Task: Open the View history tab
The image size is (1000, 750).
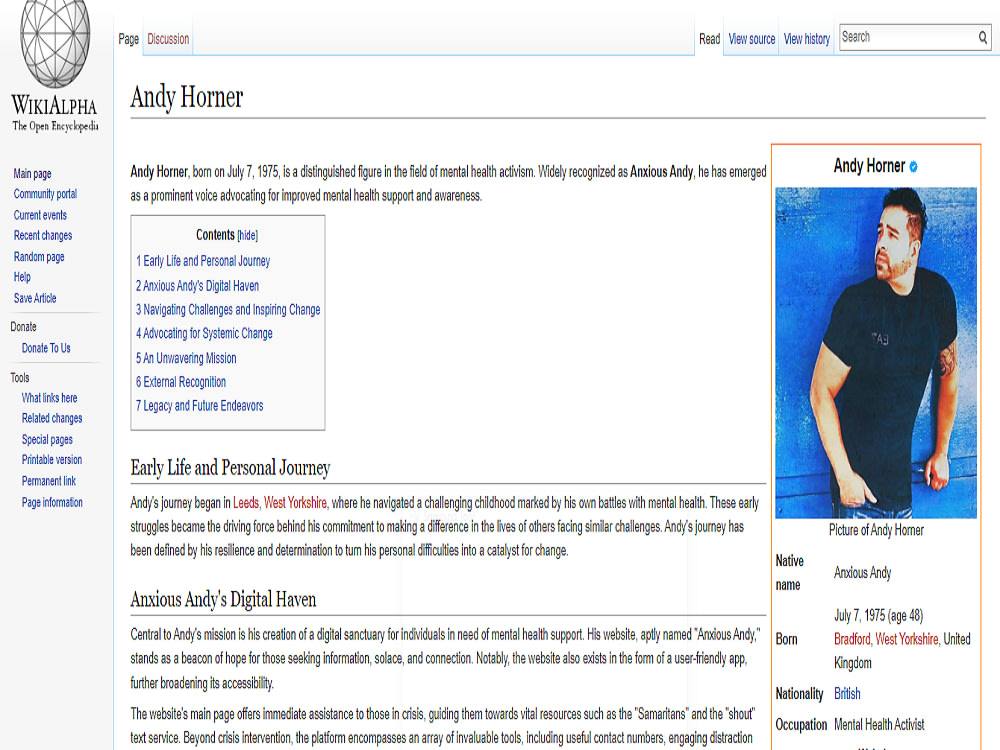Action: [806, 39]
